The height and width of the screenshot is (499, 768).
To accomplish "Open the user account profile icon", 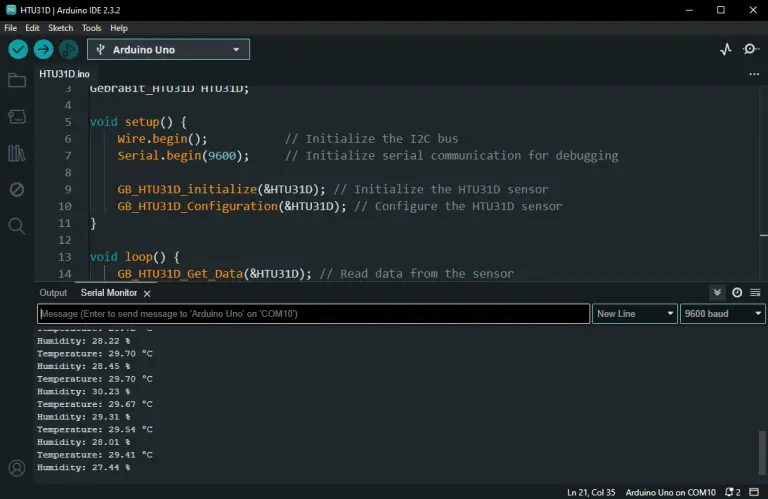I will pyautogui.click(x=17, y=468).
